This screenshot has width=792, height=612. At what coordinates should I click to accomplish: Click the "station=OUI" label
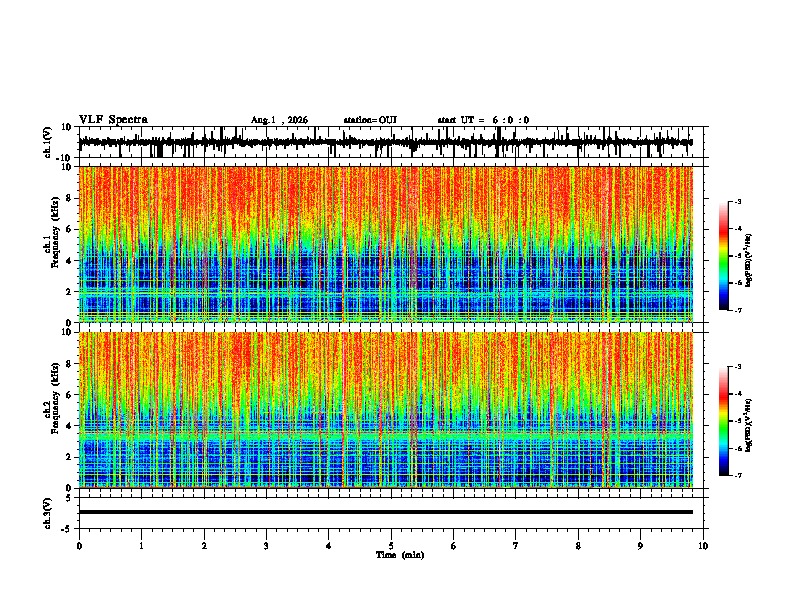(370, 120)
